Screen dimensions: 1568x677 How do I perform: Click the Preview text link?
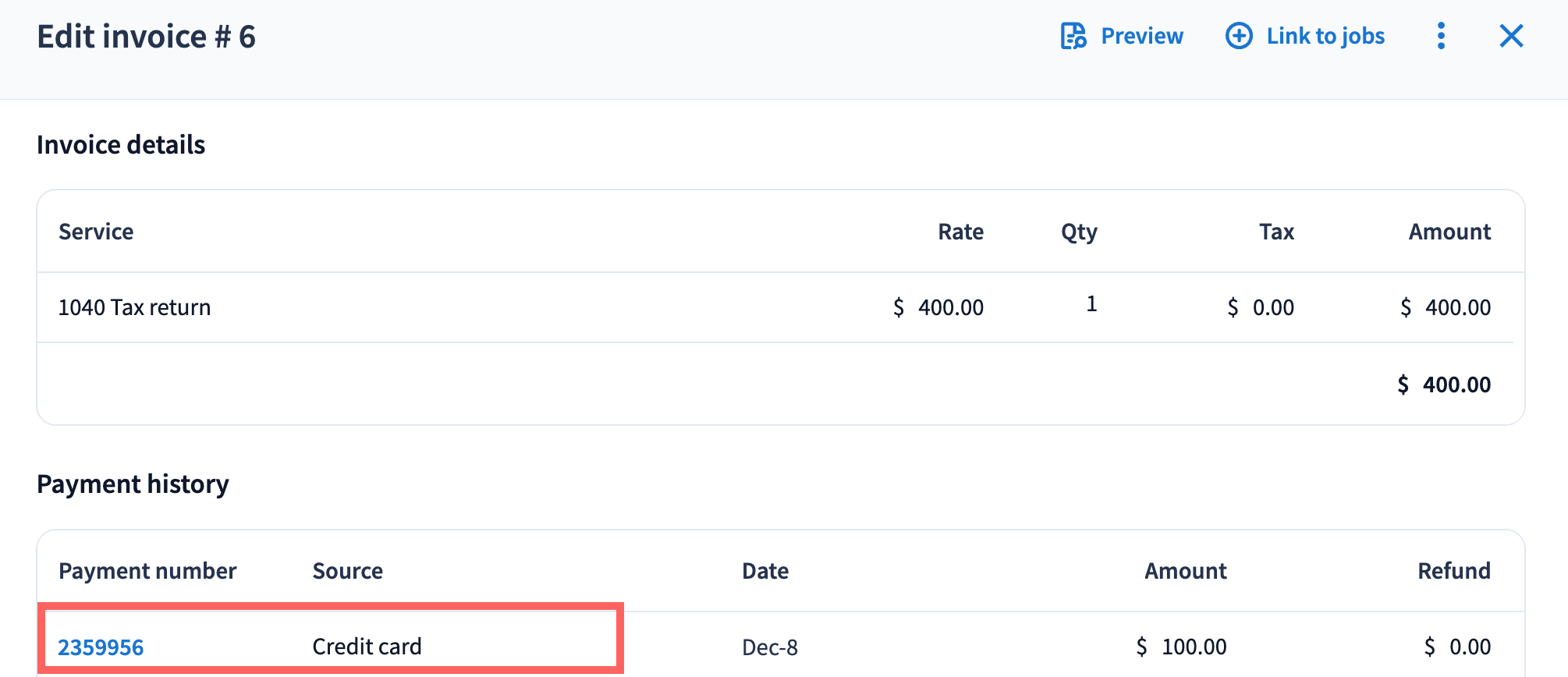tap(1142, 36)
